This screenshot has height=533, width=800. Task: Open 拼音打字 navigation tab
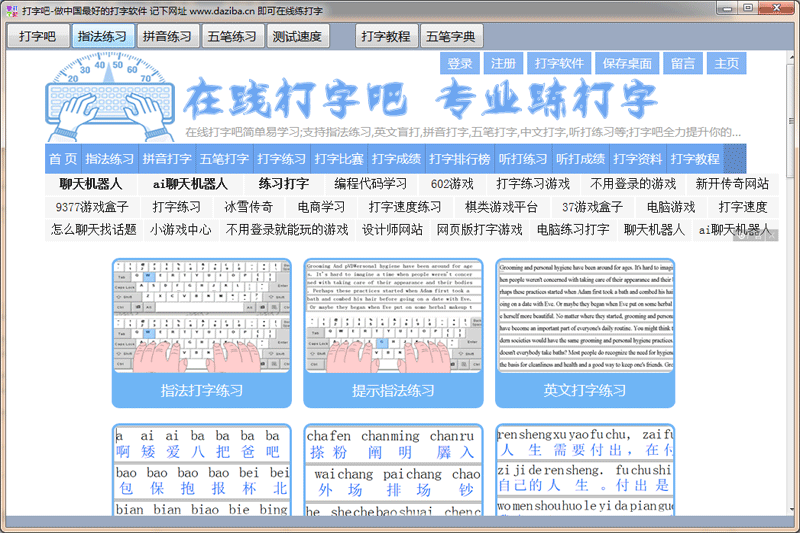(x=167, y=159)
